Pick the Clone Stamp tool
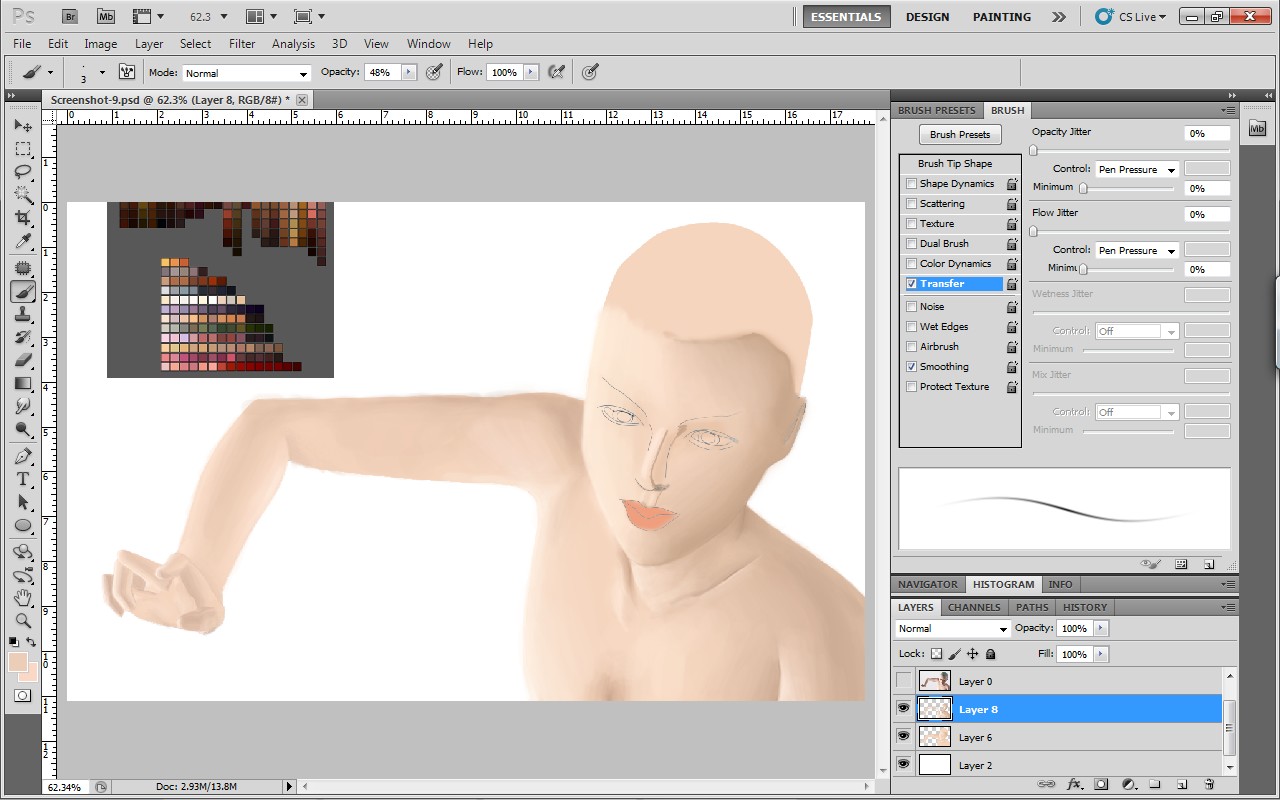1280x800 pixels. tap(23, 314)
